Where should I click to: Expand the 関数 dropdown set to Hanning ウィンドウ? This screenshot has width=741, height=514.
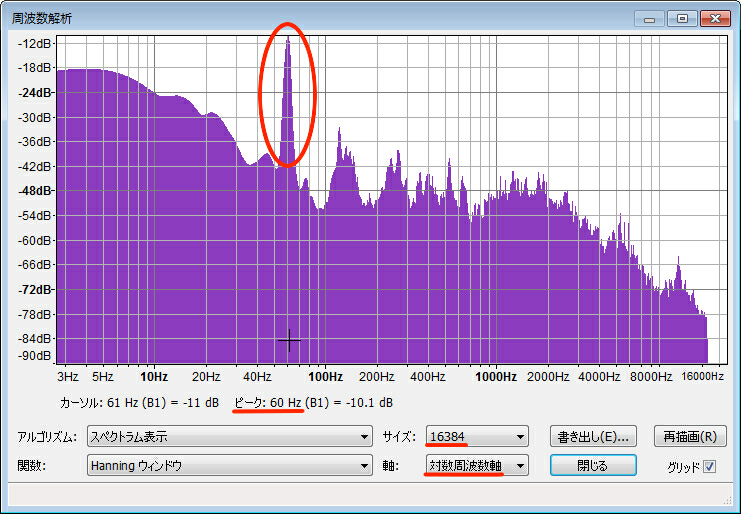coord(229,465)
